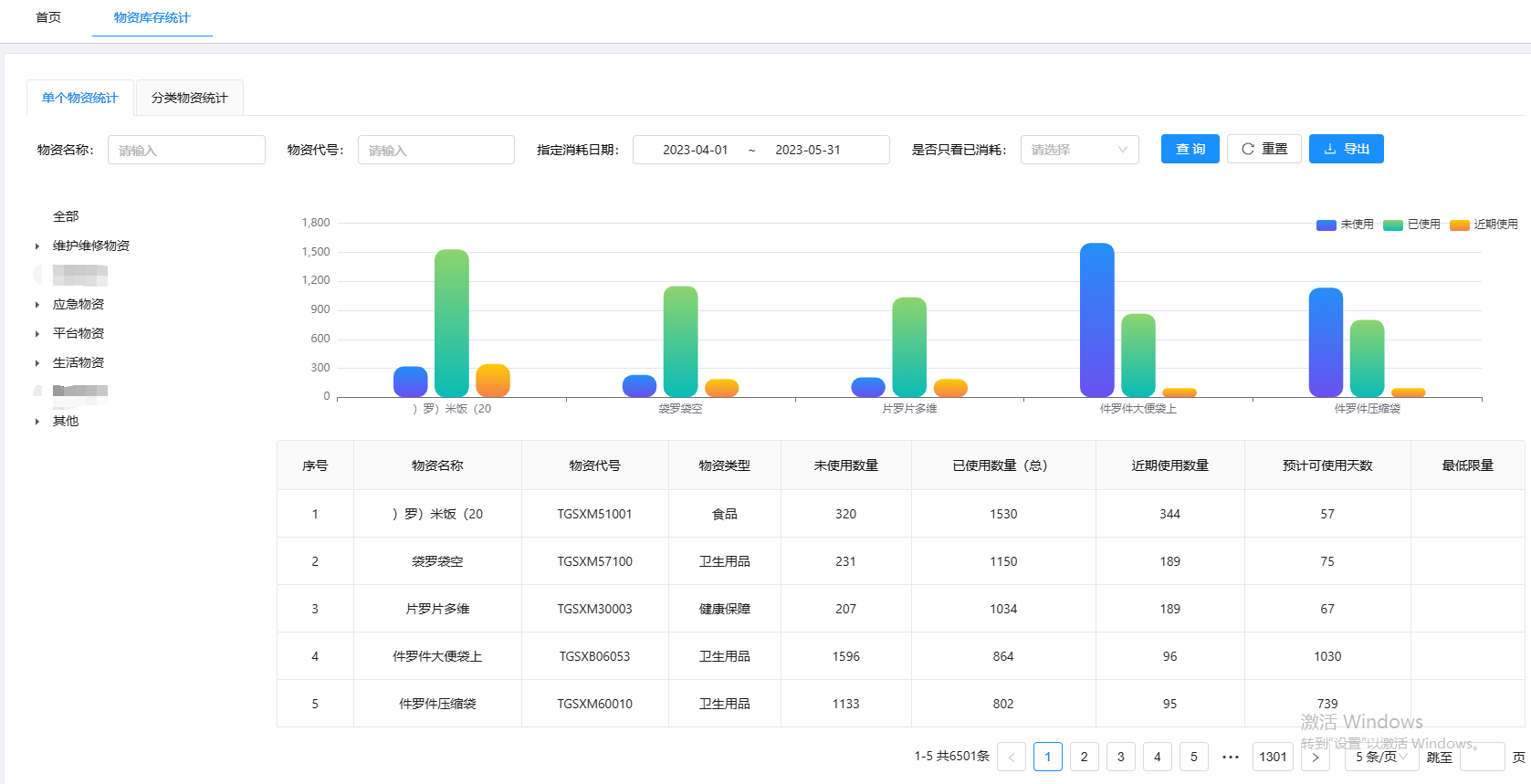Click cell TGSXM30003
The image size is (1531, 784).
[595, 609]
